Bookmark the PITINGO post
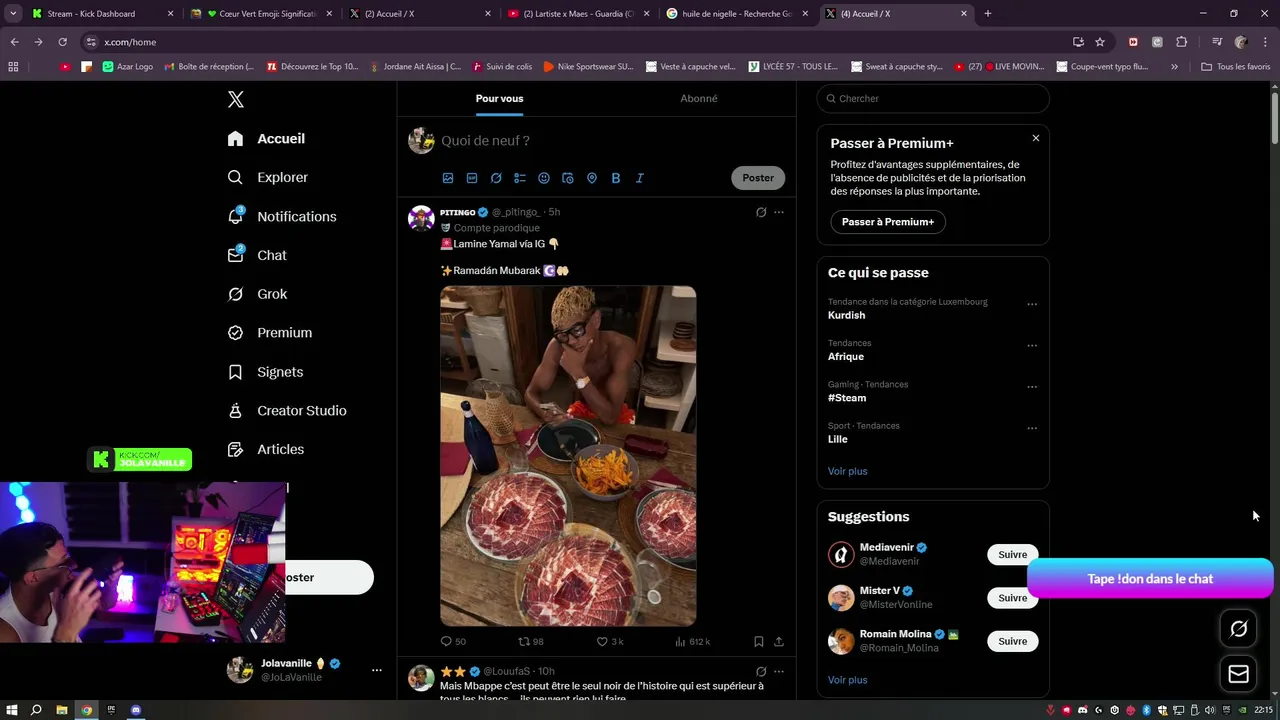 [x=759, y=642]
